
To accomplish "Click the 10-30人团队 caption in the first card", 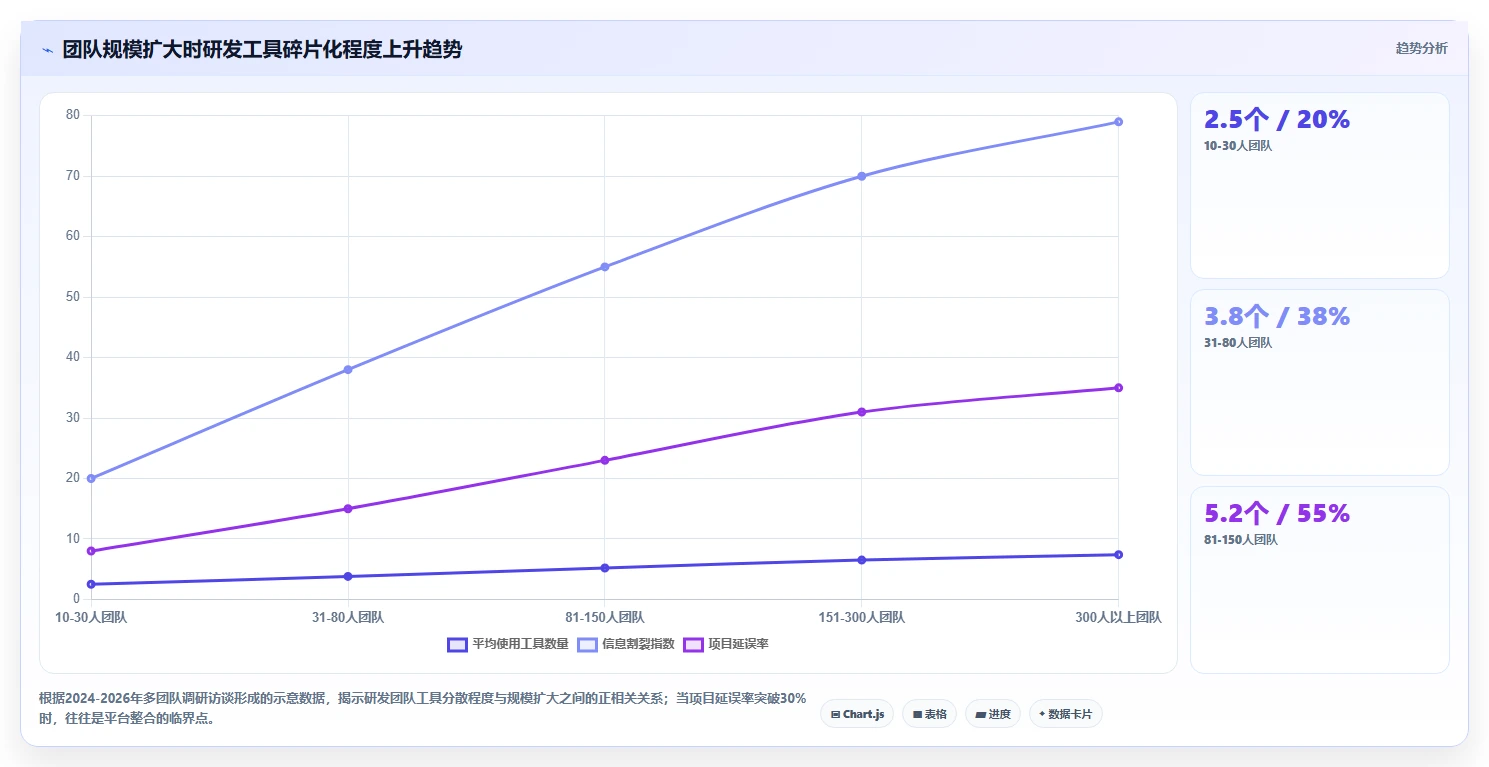I will click(1238, 146).
